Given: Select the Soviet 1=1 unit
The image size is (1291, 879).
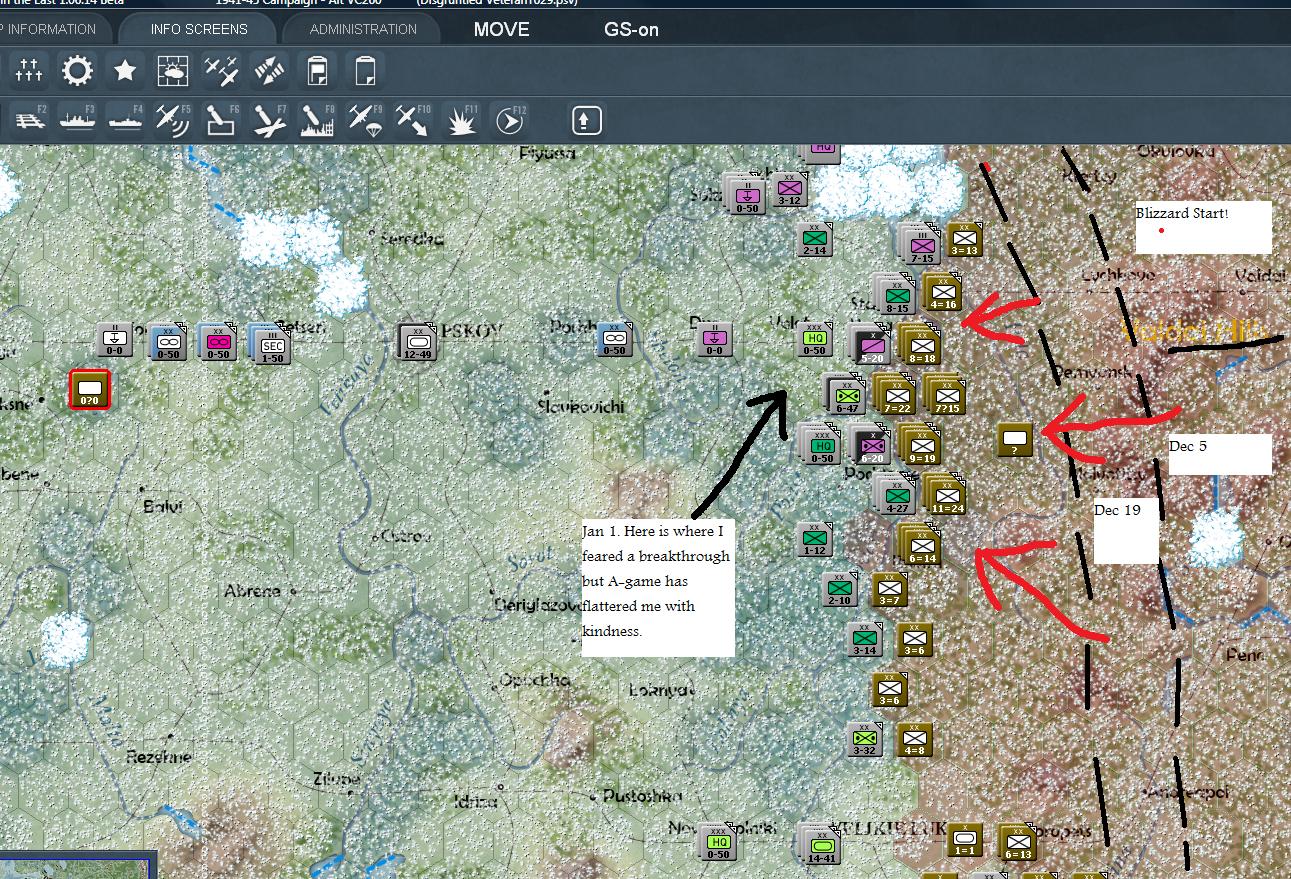Looking at the screenshot, I should click(x=965, y=839).
